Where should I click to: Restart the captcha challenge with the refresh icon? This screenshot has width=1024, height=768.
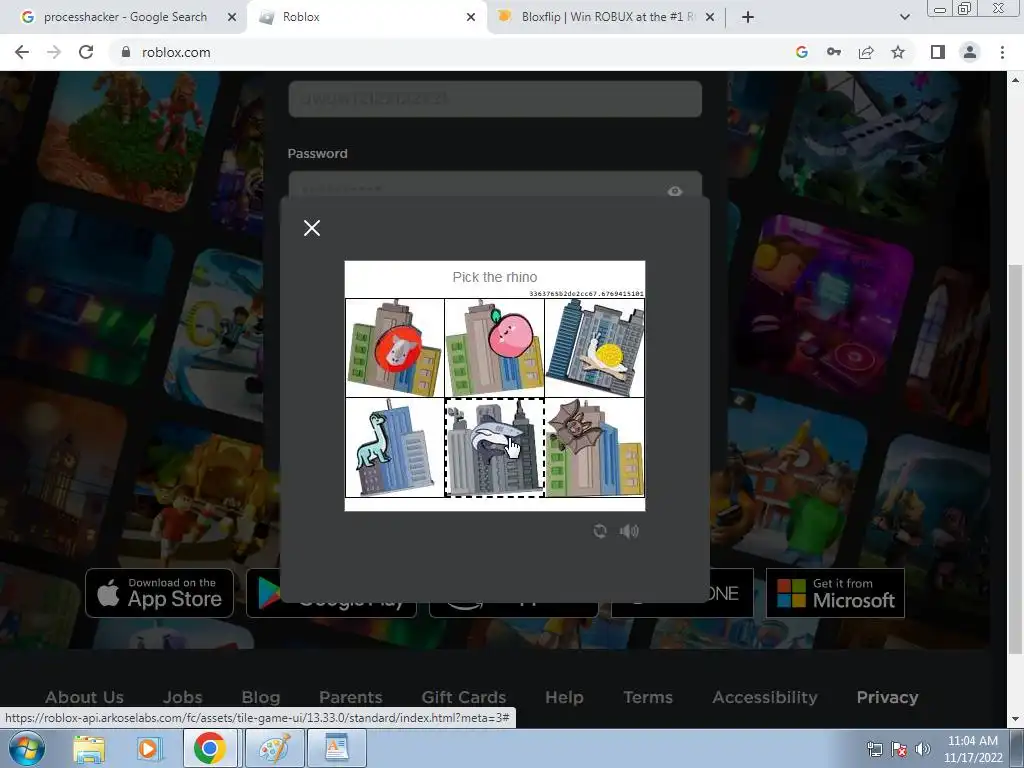tap(600, 531)
